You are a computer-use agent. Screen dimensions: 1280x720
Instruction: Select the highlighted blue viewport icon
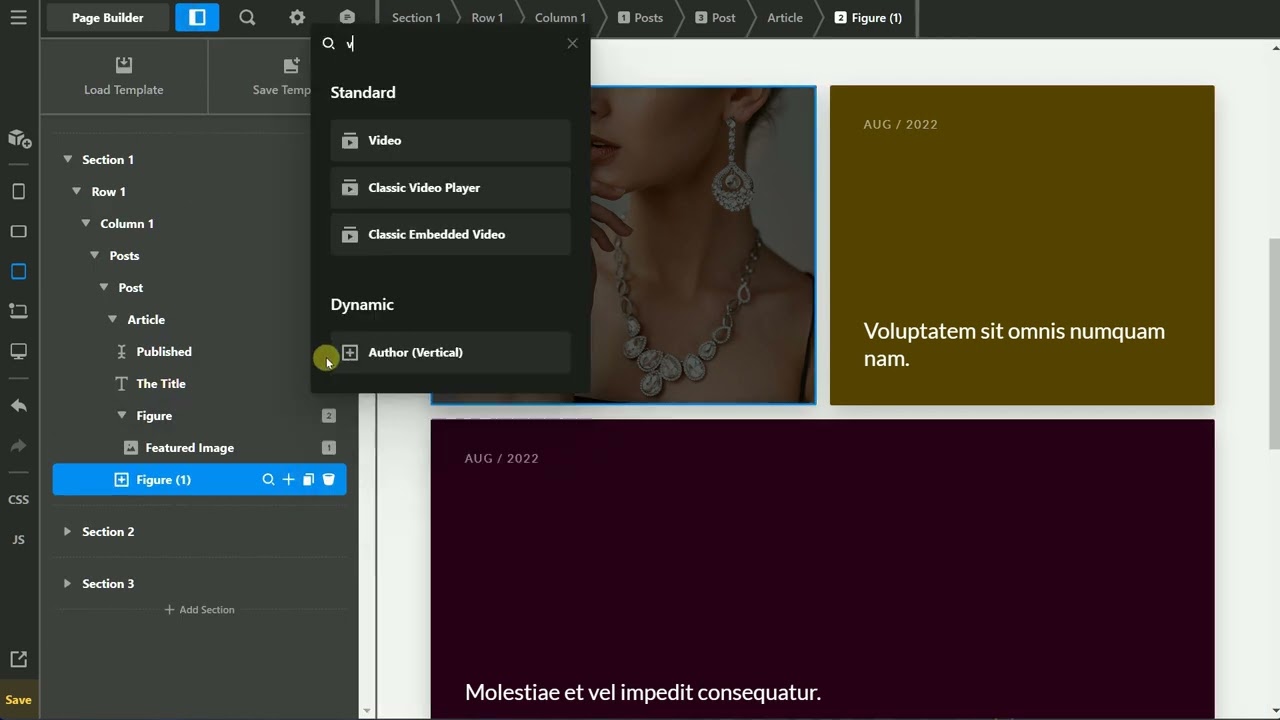[18, 271]
